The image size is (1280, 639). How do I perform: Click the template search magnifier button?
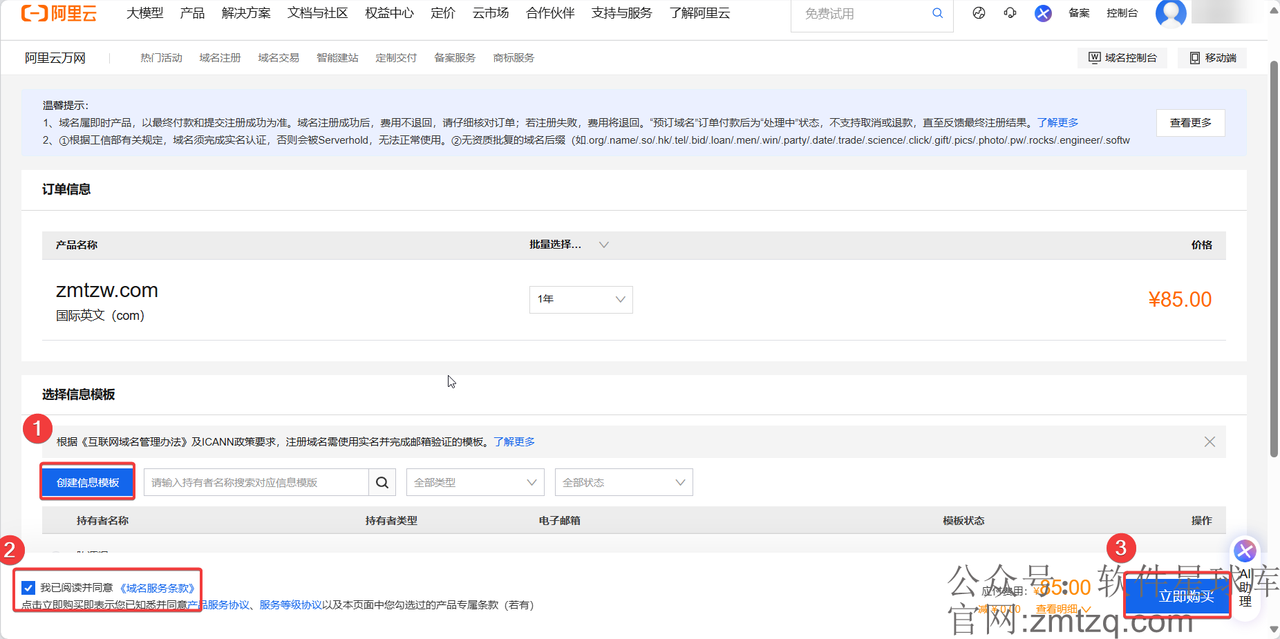tap(382, 482)
